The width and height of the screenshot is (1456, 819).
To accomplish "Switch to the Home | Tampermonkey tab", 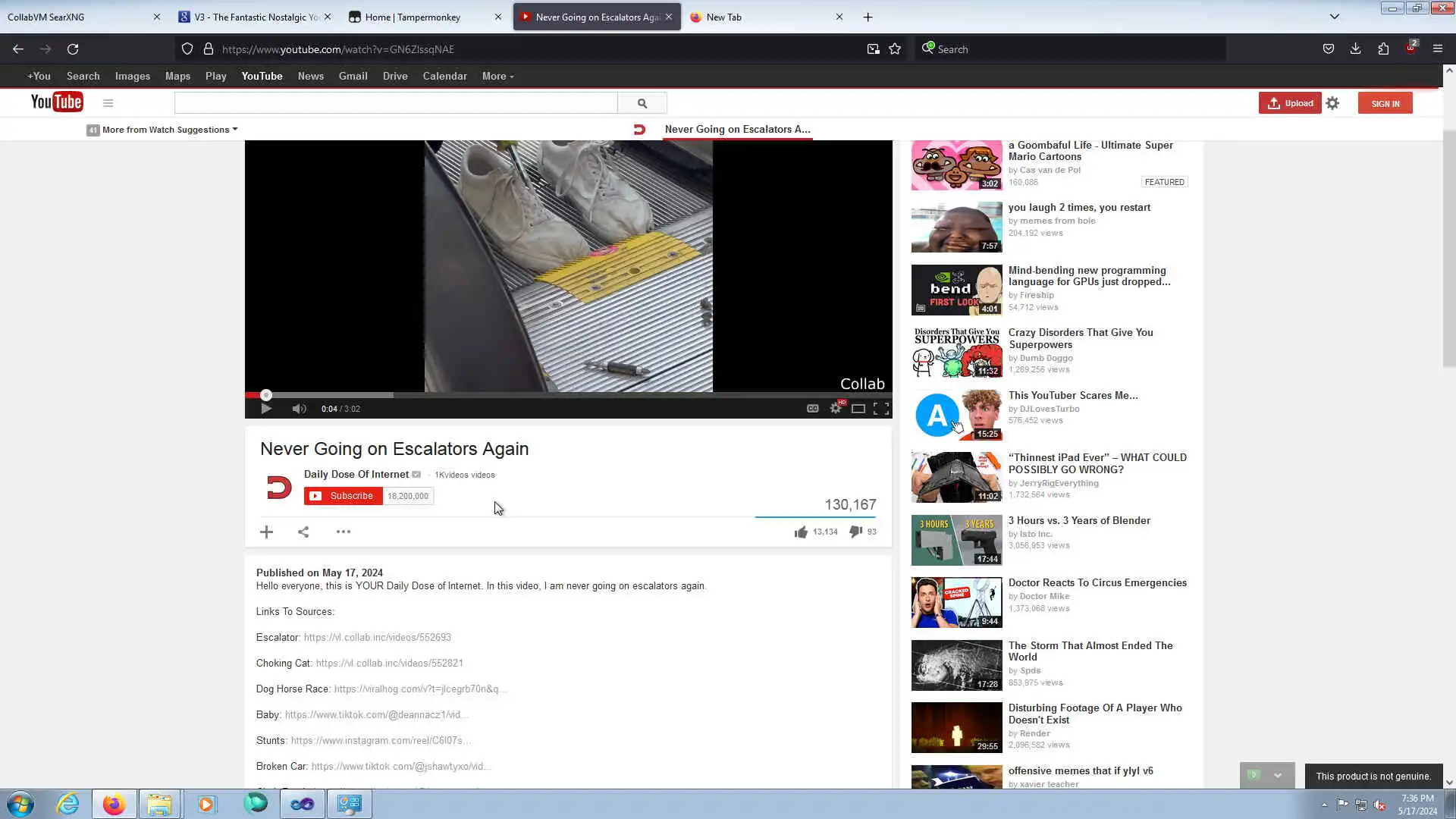I will pos(413,17).
